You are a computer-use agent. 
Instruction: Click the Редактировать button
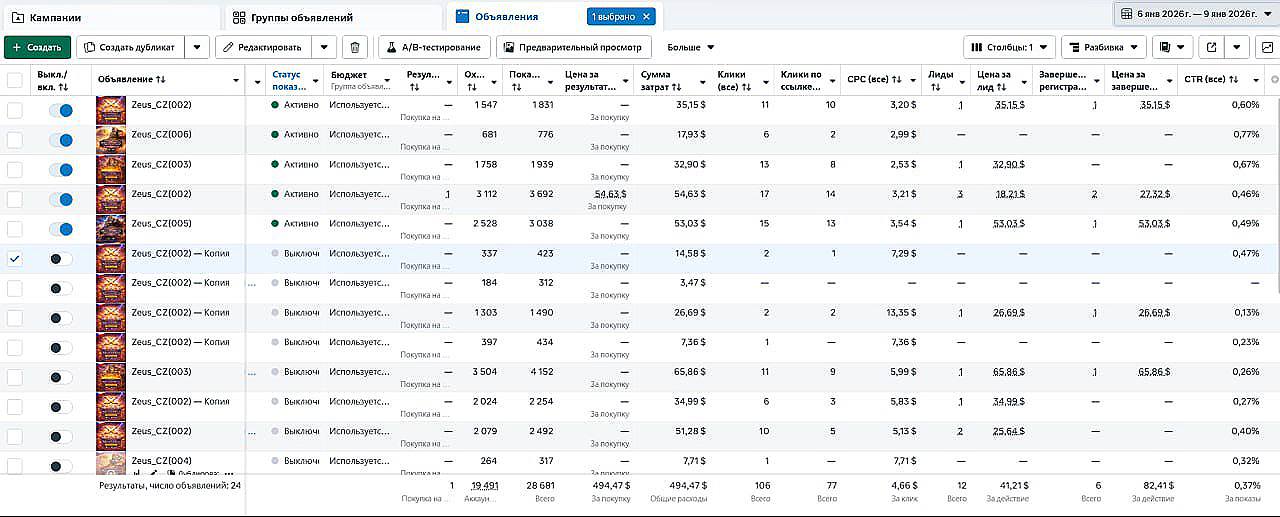(263, 47)
